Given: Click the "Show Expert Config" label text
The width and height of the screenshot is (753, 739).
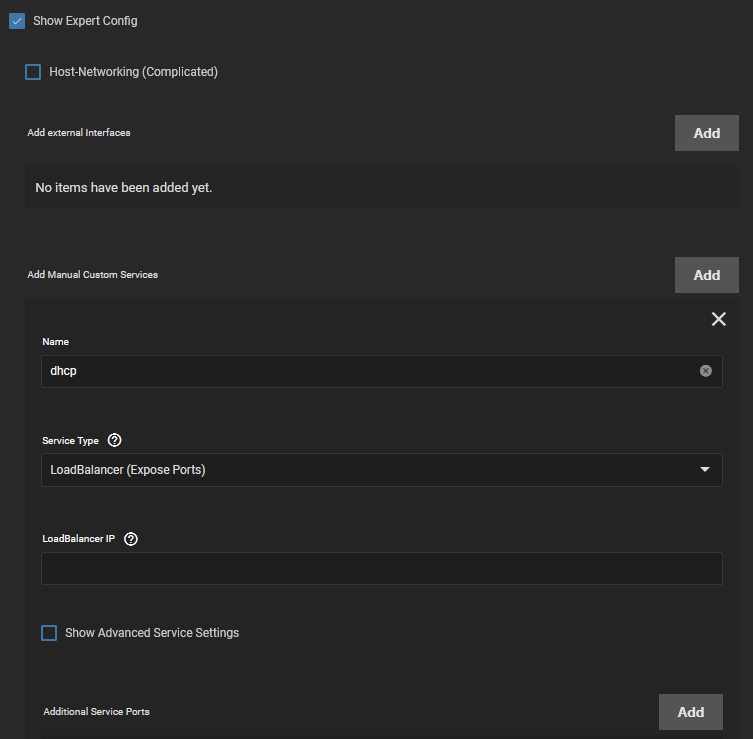Looking at the screenshot, I should tap(85, 21).
